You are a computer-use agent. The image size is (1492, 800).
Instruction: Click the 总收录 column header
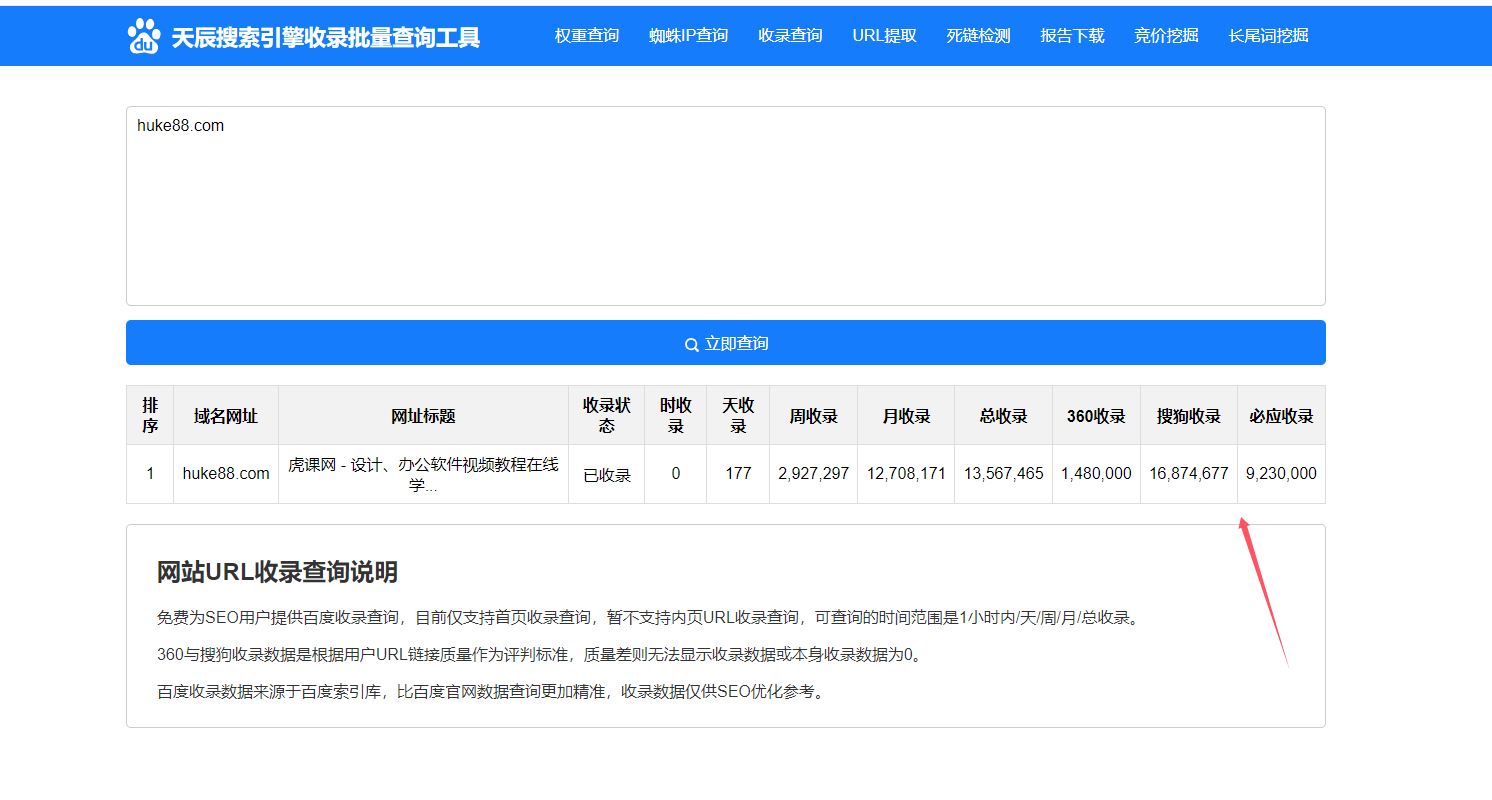click(1004, 415)
